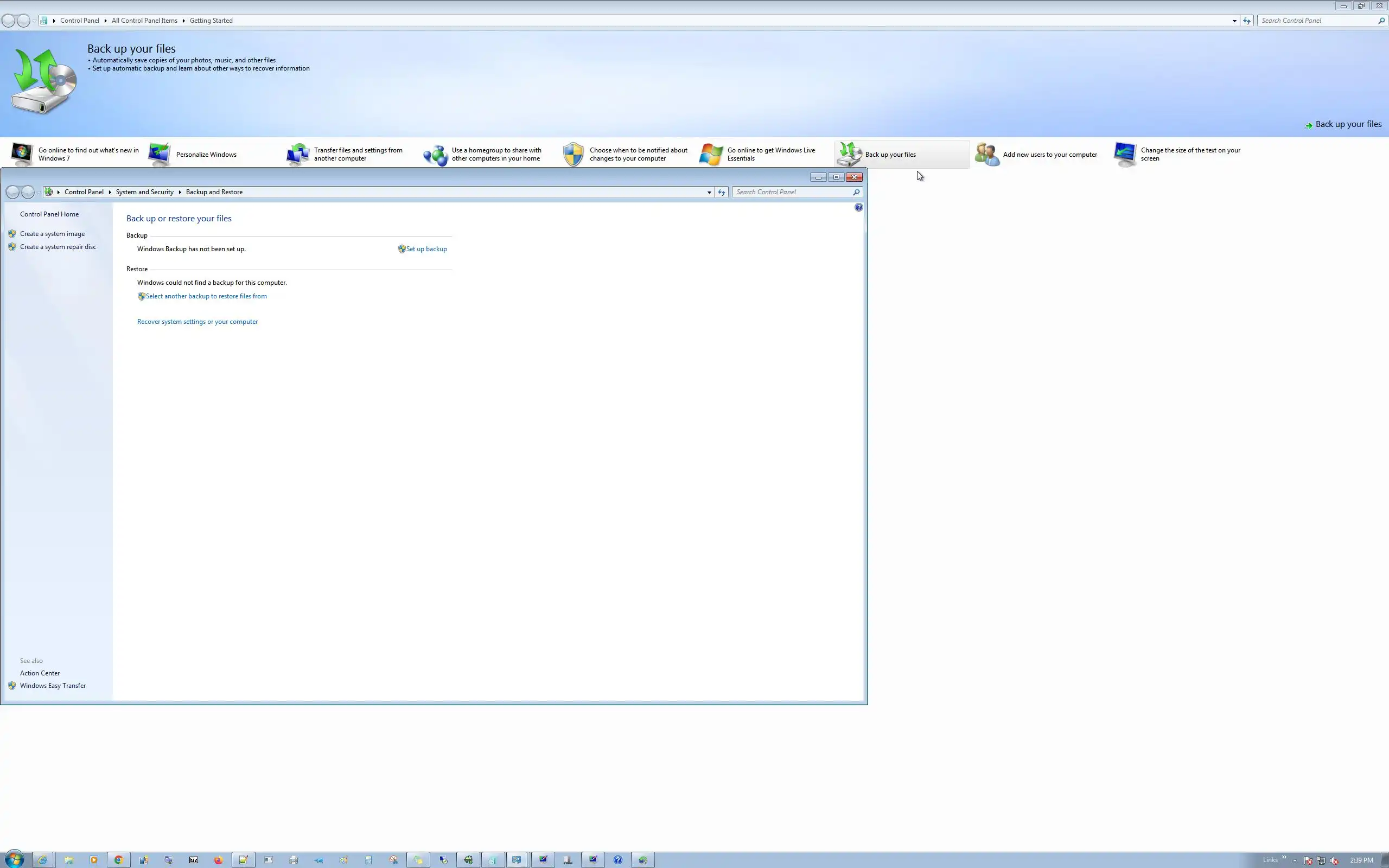
Task: Launch Firefox from the taskbar
Action: pyautogui.click(x=218, y=859)
